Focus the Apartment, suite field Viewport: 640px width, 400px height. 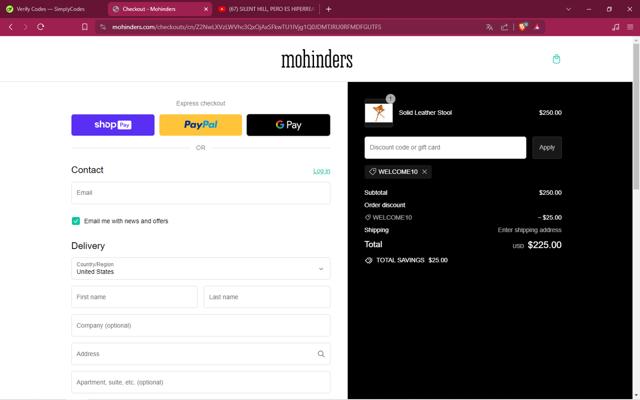(x=200, y=382)
